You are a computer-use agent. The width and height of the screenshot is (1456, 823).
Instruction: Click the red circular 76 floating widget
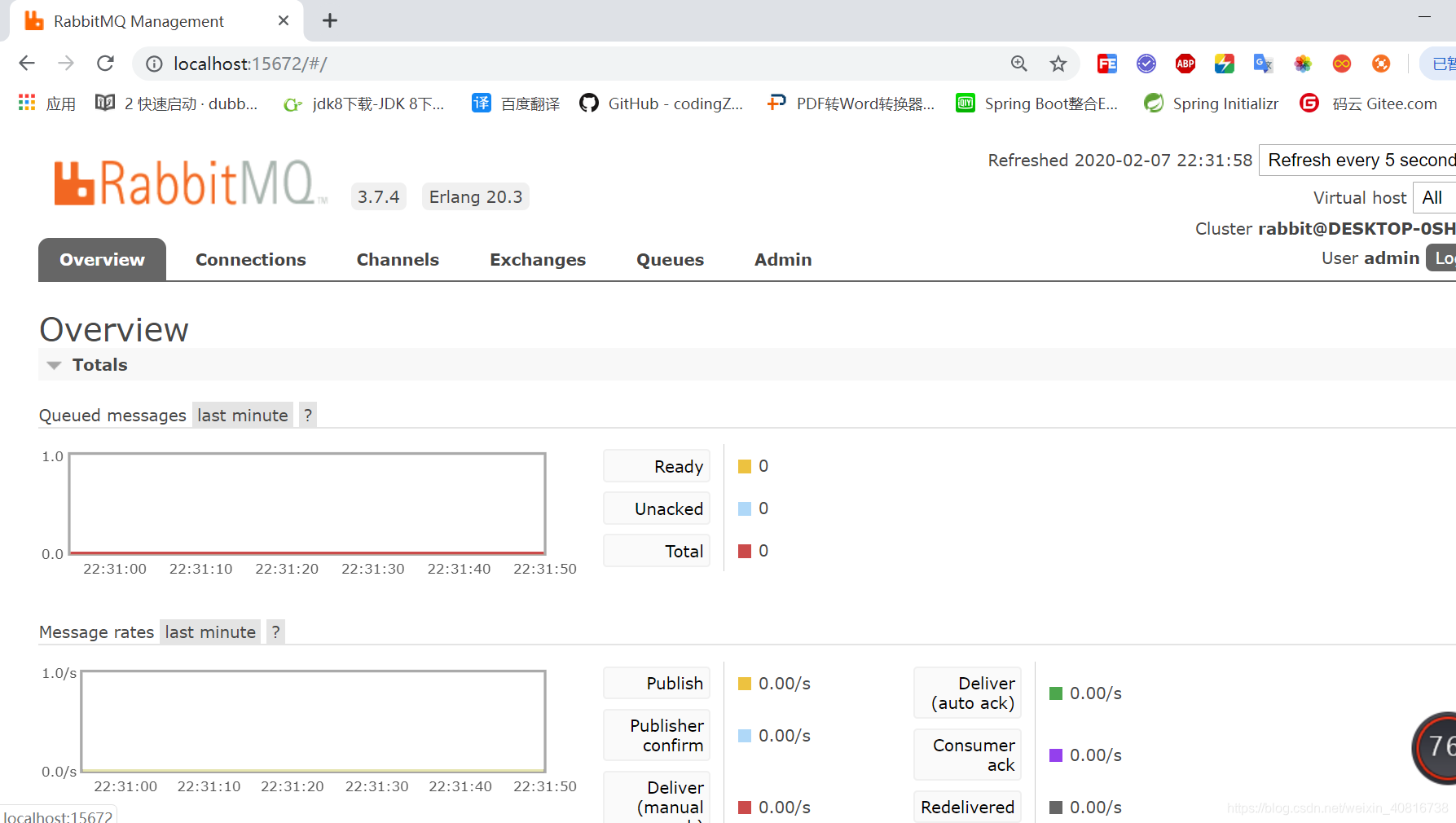[x=1436, y=748]
